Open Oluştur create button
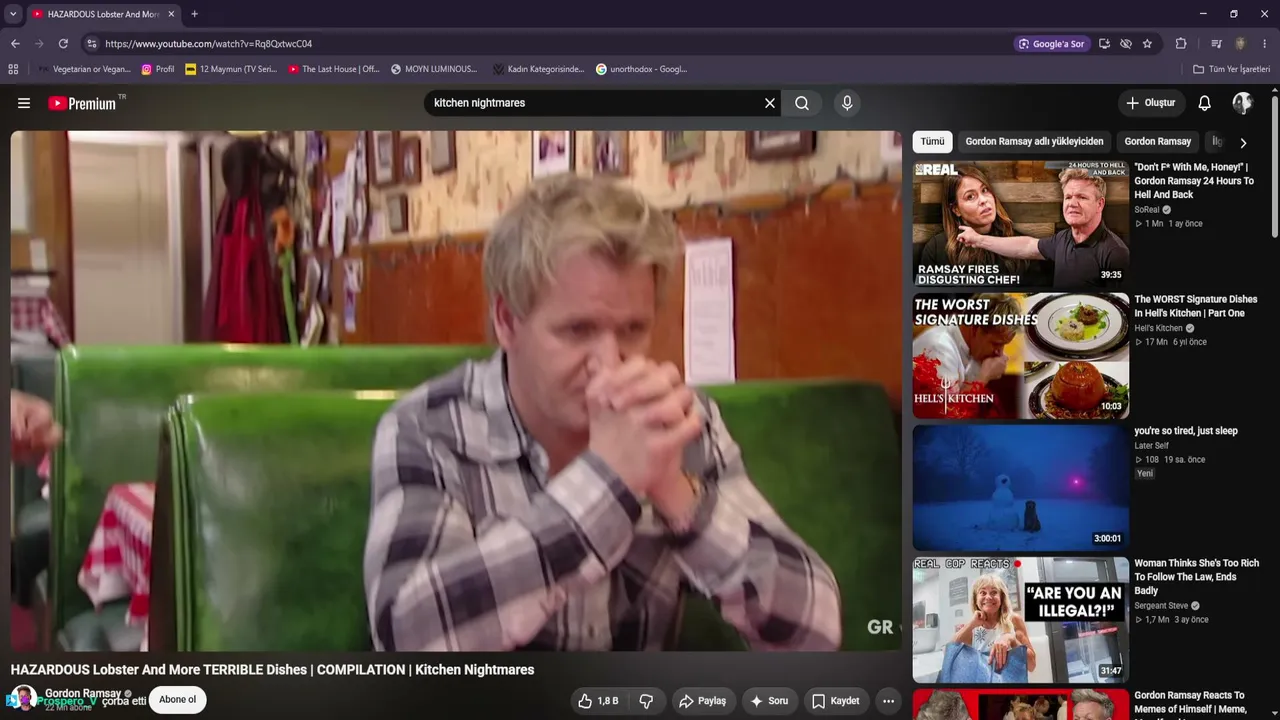This screenshot has width=1280, height=720. pyautogui.click(x=1151, y=103)
